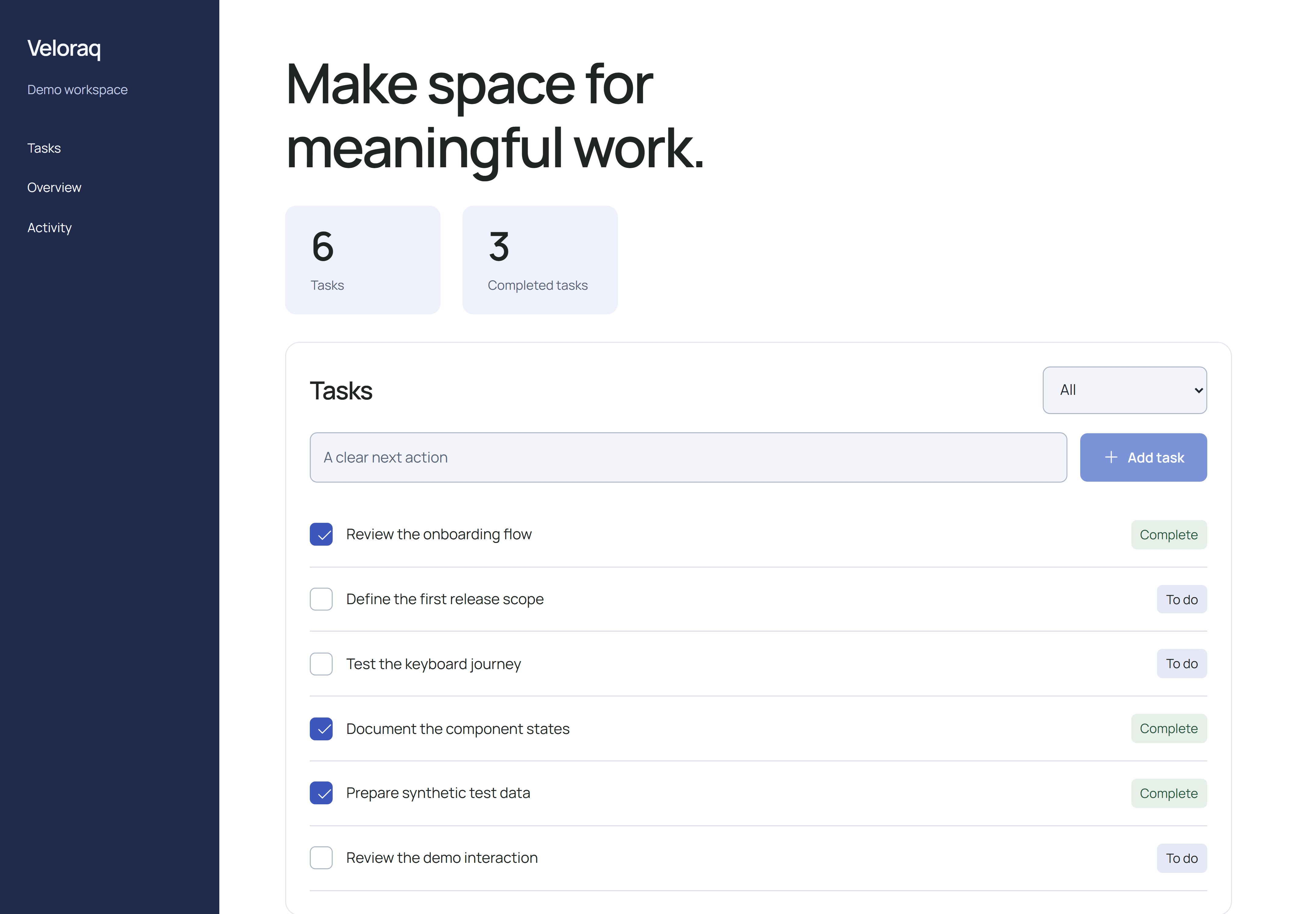
Task: Go to Overview in the sidebar
Action: point(55,188)
